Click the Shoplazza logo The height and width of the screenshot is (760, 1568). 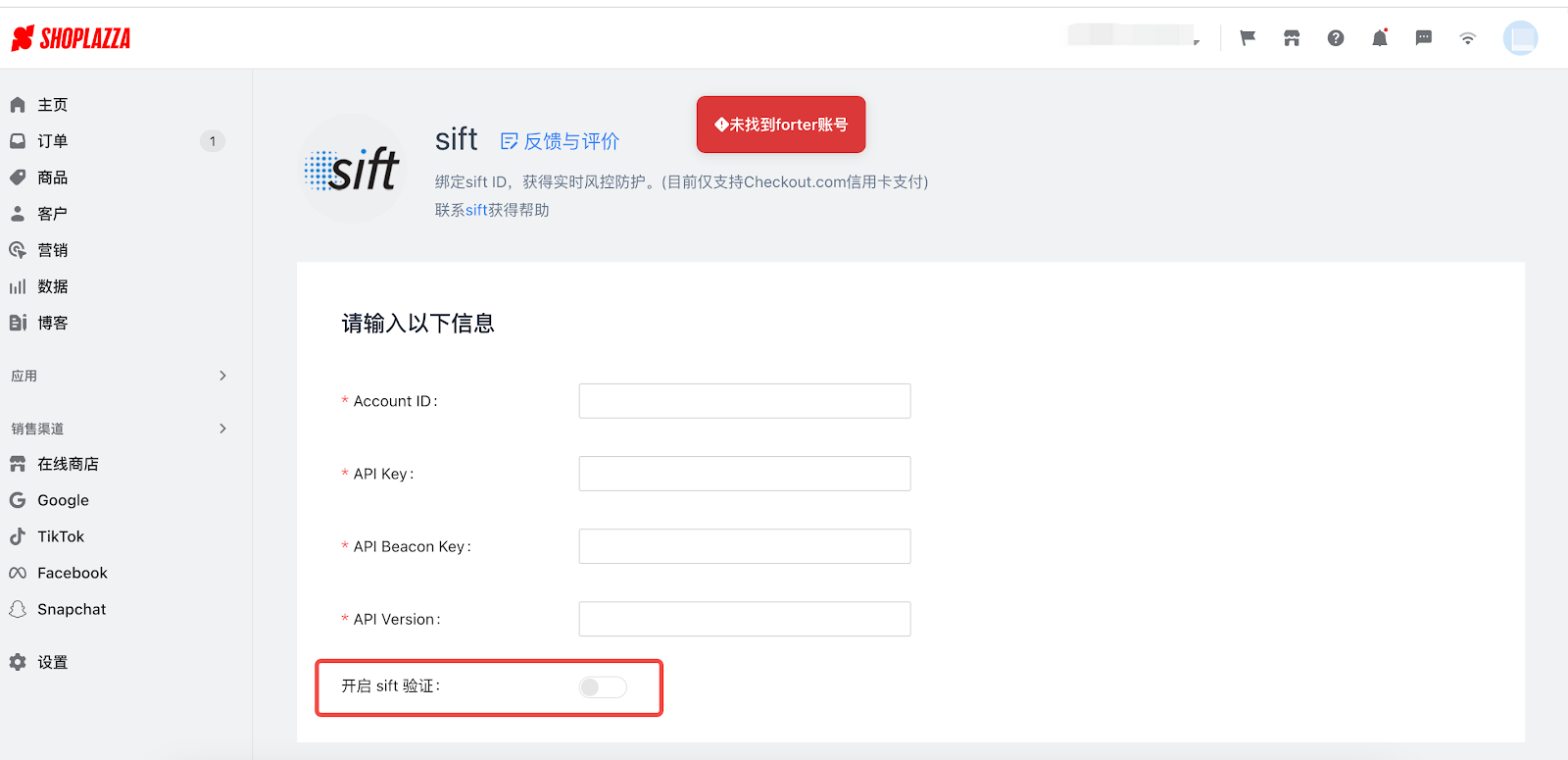[71, 38]
